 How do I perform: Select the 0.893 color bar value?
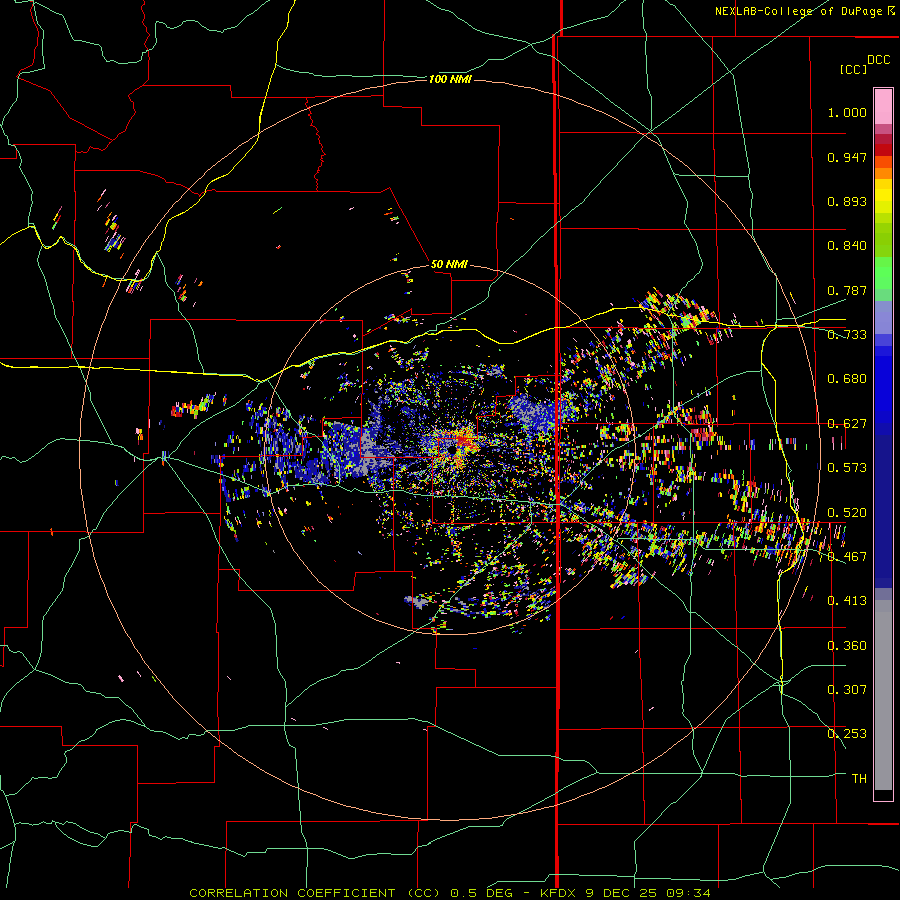pos(847,201)
